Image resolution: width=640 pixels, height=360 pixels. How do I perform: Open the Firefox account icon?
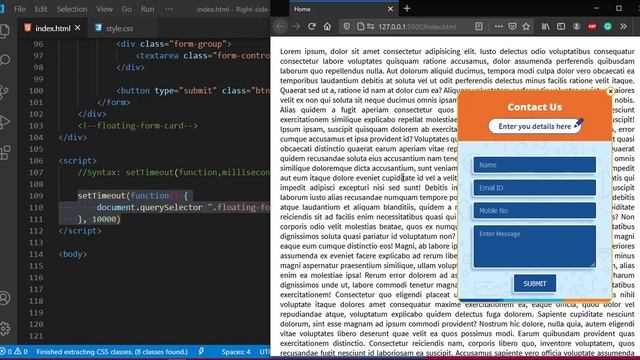coord(576,27)
